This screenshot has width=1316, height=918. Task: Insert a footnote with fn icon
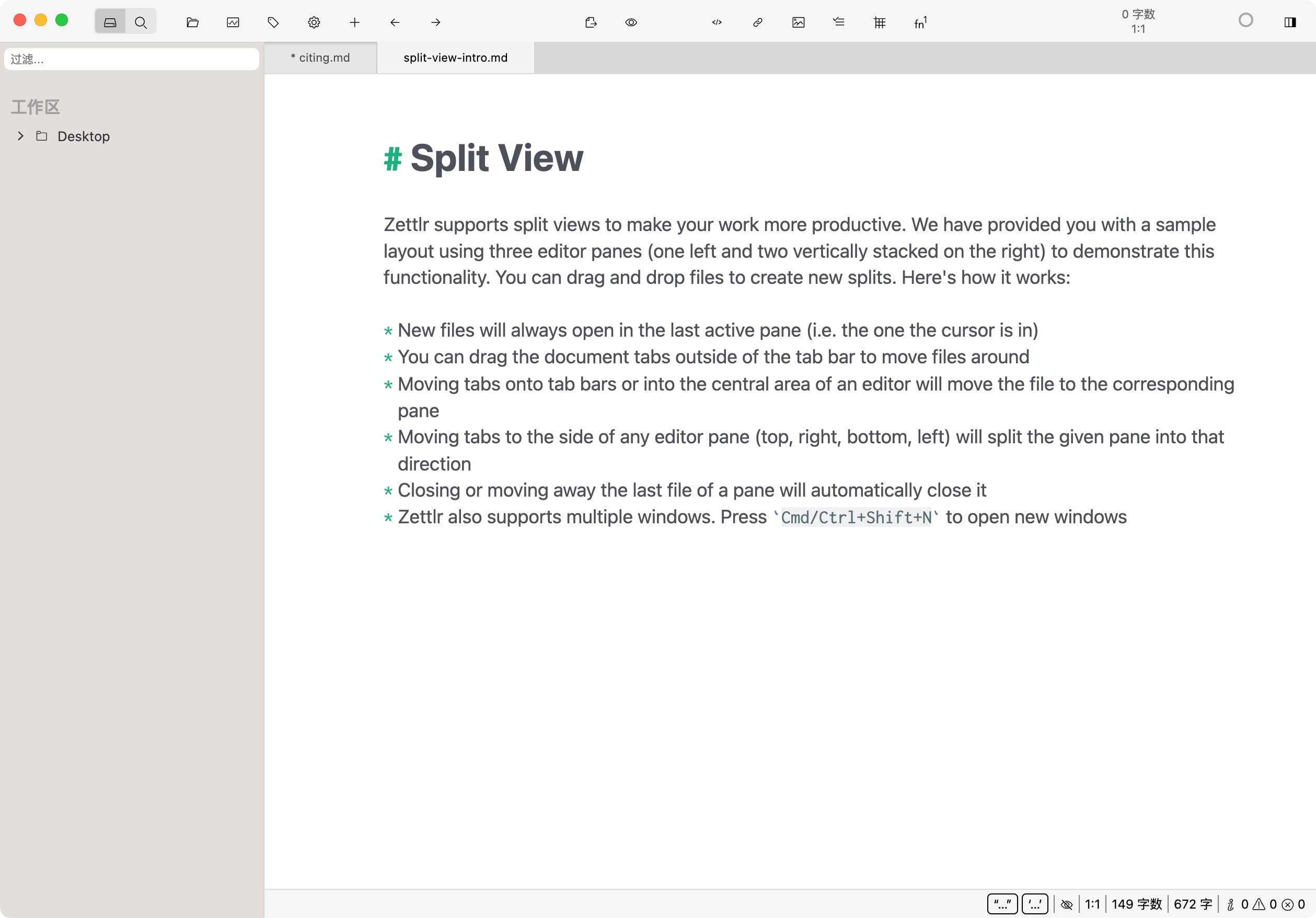[x=920, y=22]
